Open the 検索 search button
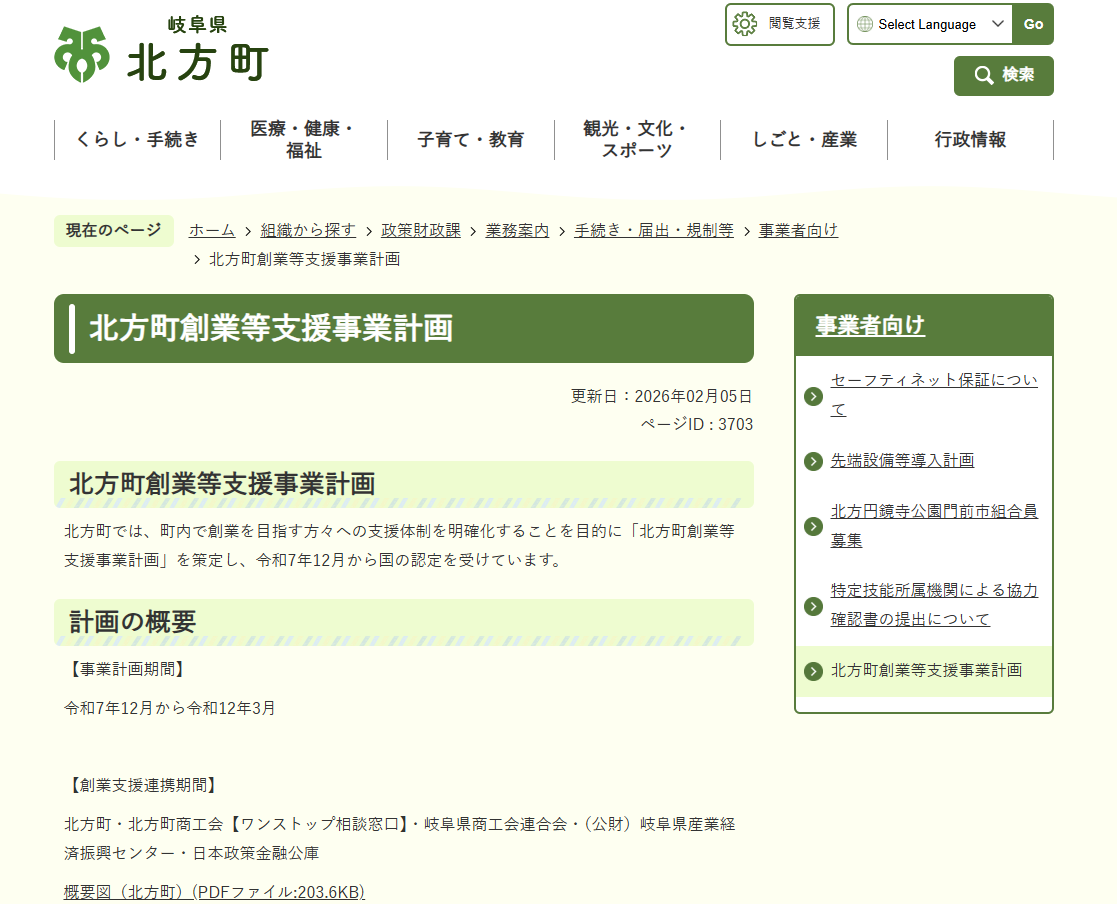This screenshot has width=1117, height=904. pos(1003,76)
